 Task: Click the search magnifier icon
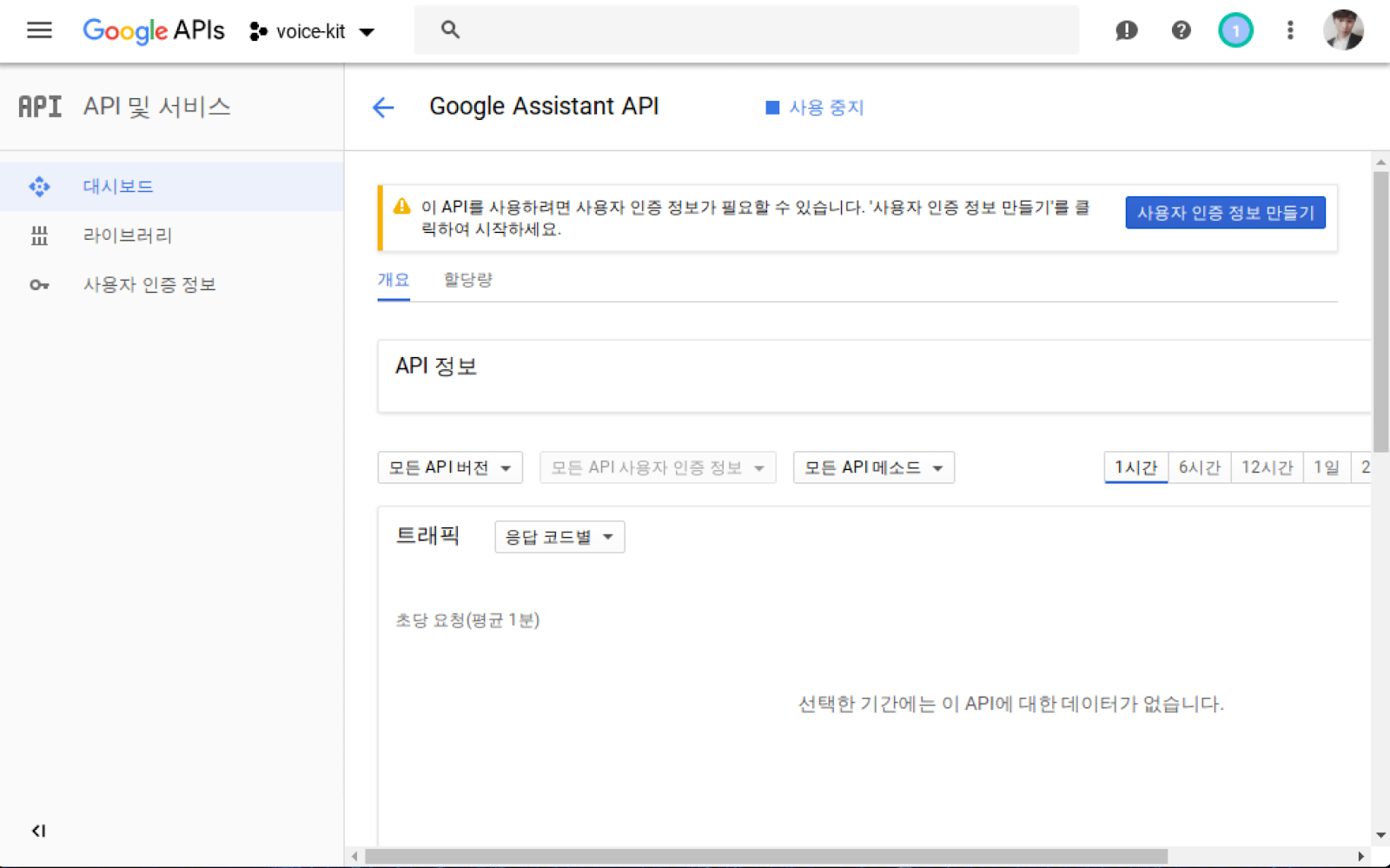449,30
